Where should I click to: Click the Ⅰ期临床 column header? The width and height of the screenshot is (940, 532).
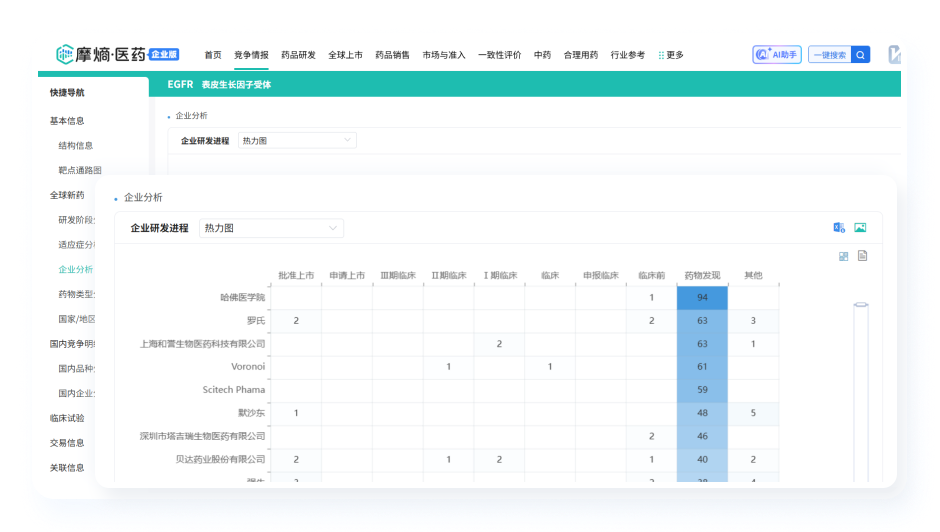(500, 275)
